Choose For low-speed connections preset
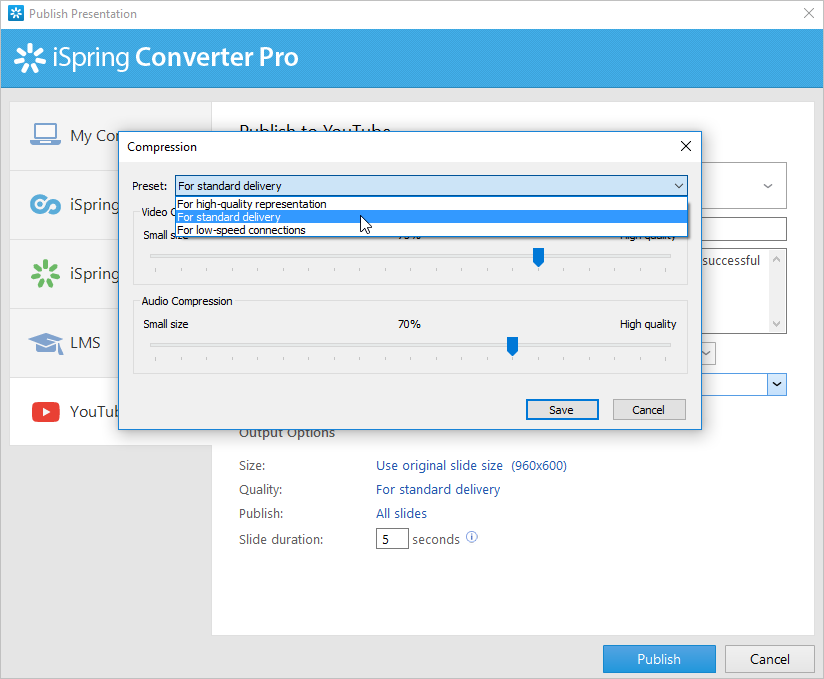824x679 pixels. (431, 230)
